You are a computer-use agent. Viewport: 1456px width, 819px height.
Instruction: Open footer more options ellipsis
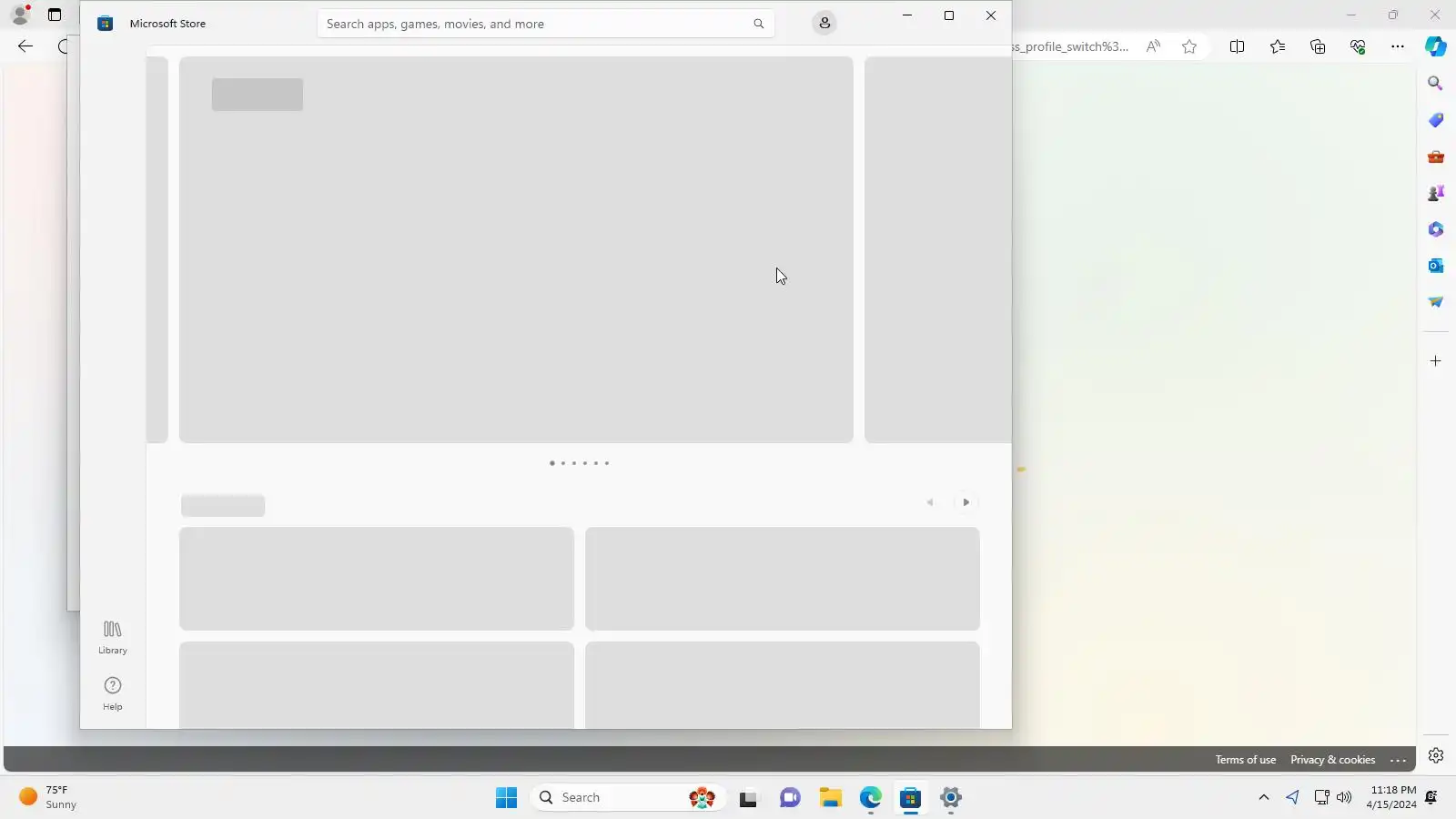(1399, 760)
